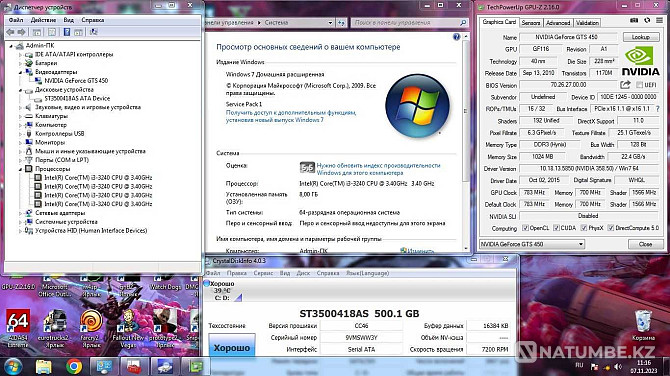670x376 pixels.
Task: Click the Back arrow in Device Manager toolbar
Action: 11,32
